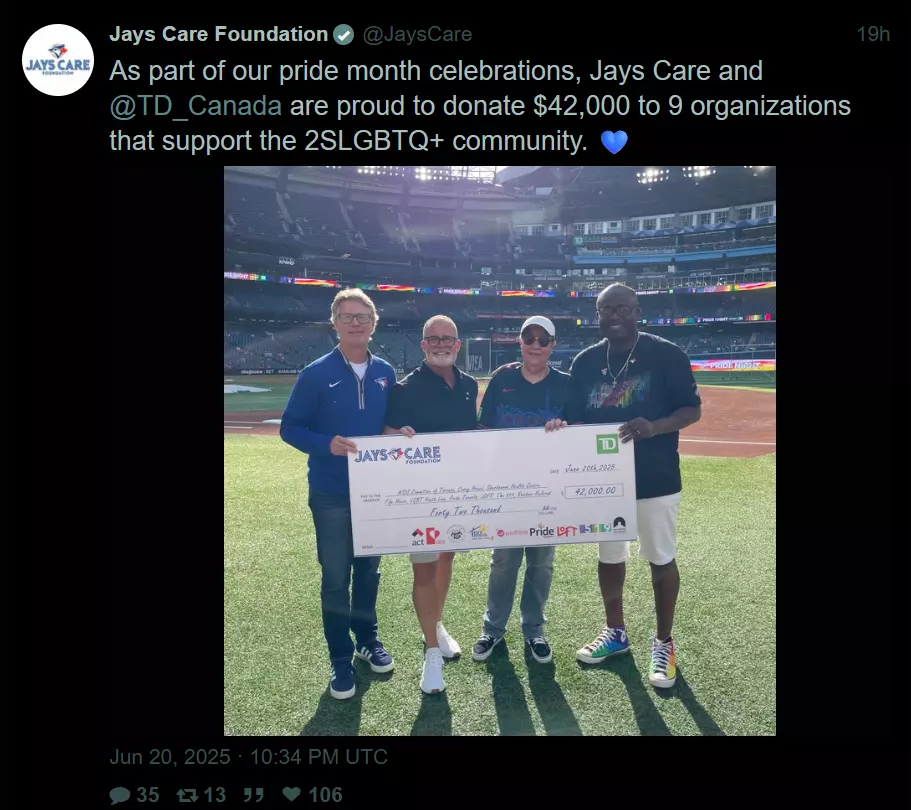This screenshot has width=911, height=810.
Task: Enlarge the cheque presentation photo
Action: (x=500, y=451)
